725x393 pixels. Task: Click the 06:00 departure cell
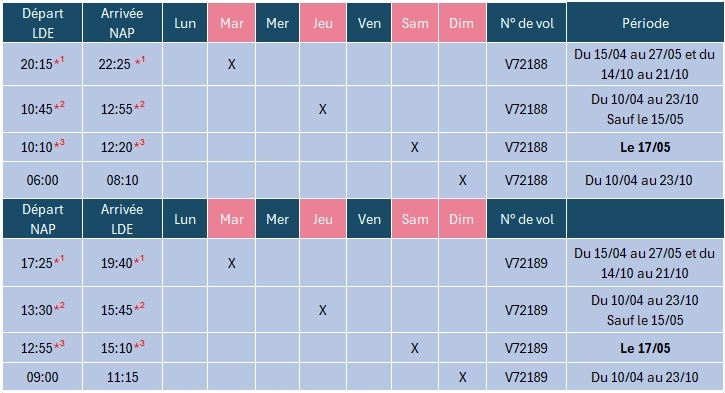43,180
